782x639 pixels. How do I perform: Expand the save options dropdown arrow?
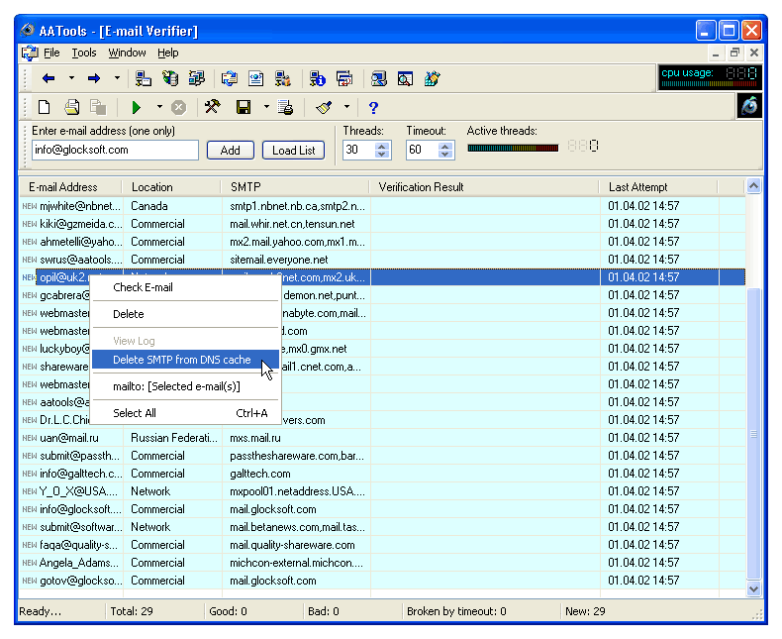tap(266, 107)
